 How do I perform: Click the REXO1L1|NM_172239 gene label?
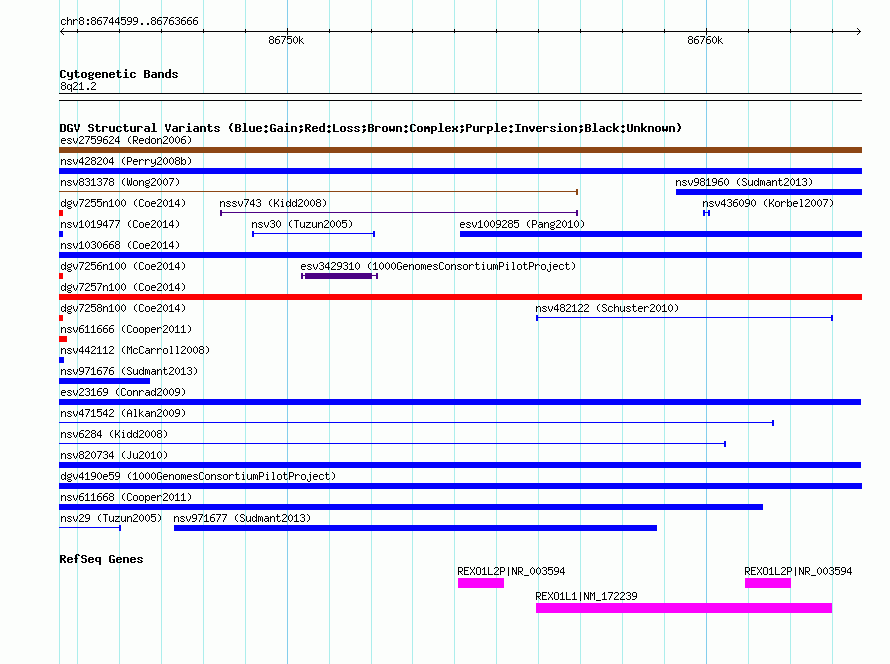pos(586,596)
